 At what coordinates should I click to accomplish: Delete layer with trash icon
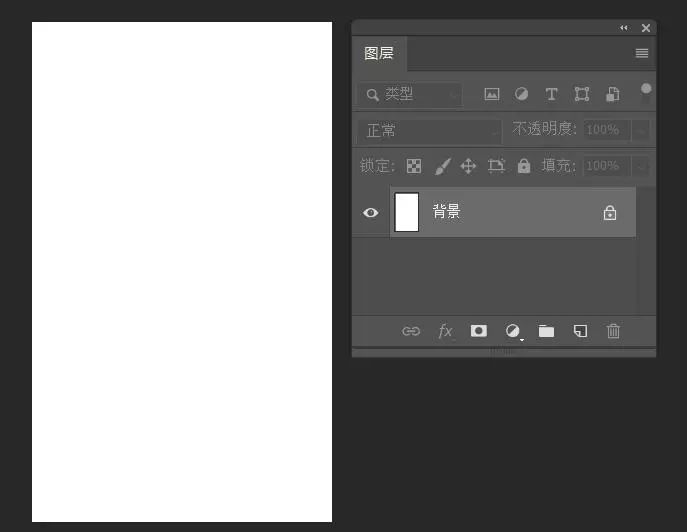click(614, 331)
